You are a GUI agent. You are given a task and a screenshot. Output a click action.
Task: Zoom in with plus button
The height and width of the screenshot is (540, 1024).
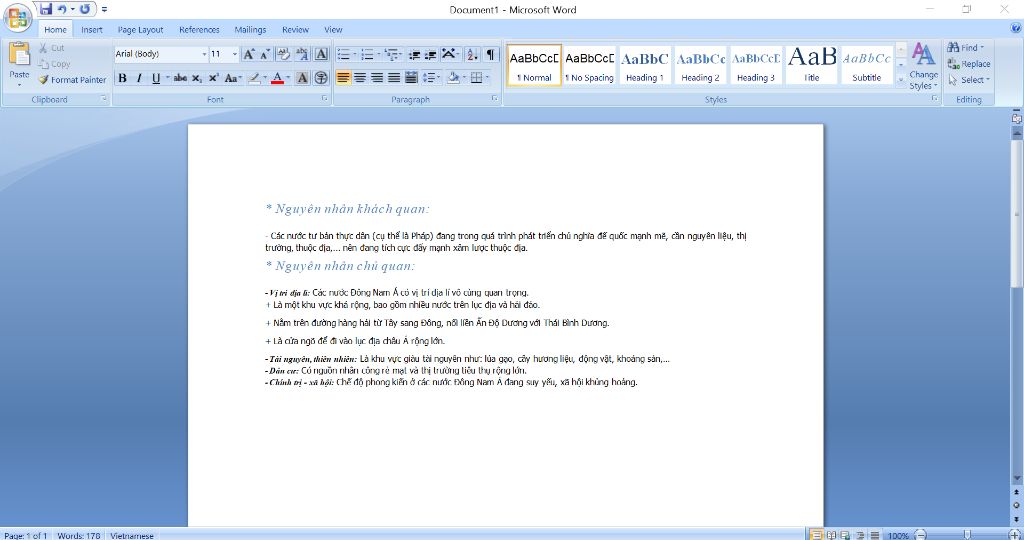click(1014, 535)
